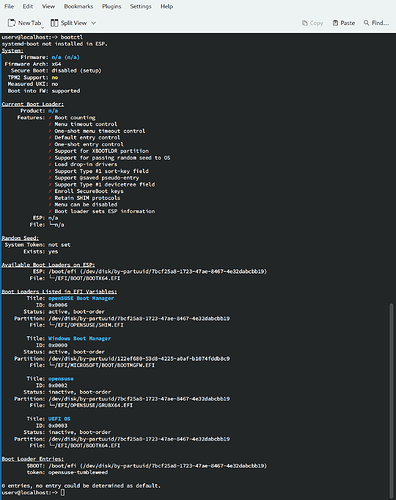396x500 pixels.
Task: Click '0 entries, no entry could be determined' line
Action: (81, 486)
